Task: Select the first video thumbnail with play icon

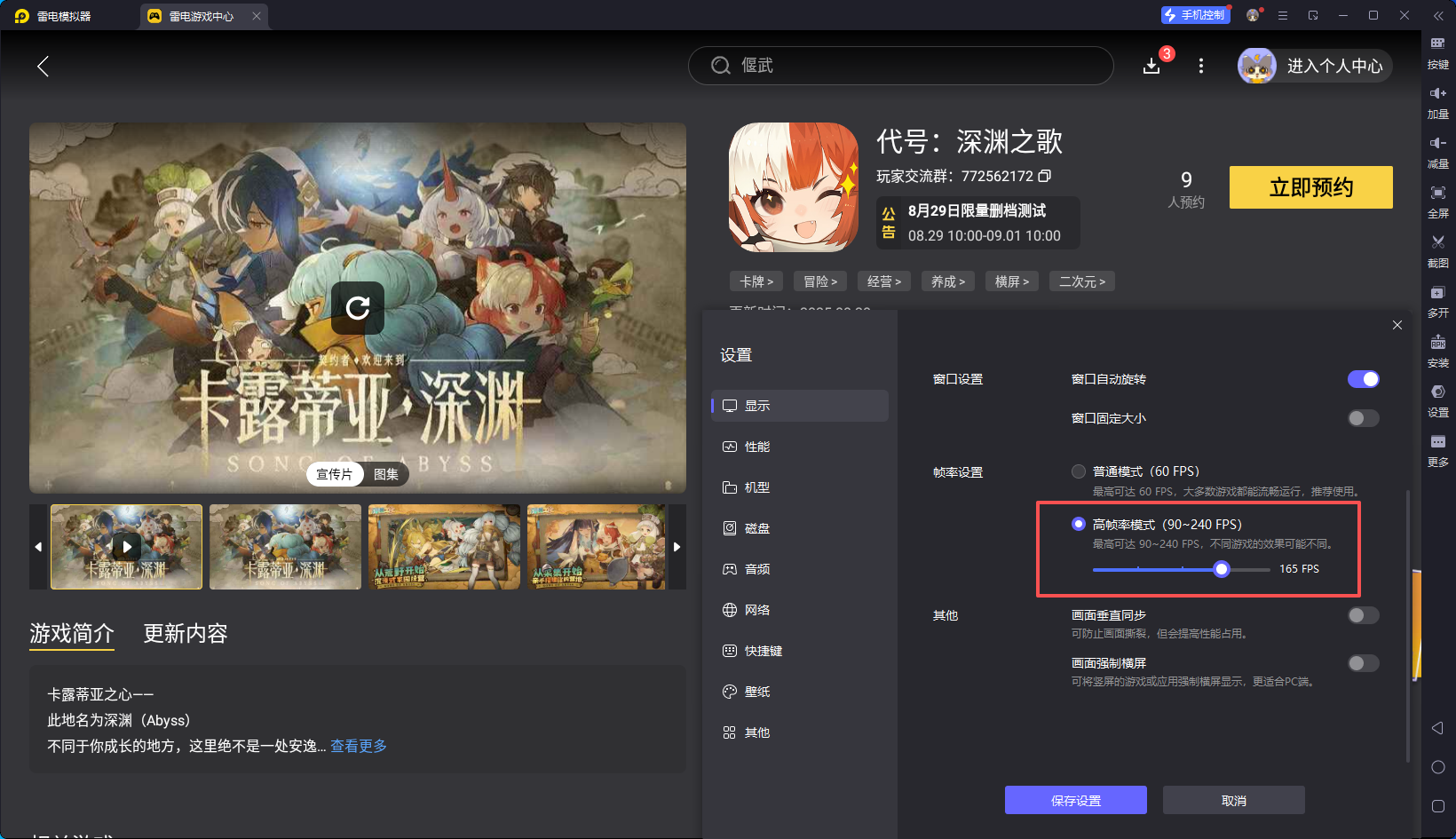Action: 127,547
